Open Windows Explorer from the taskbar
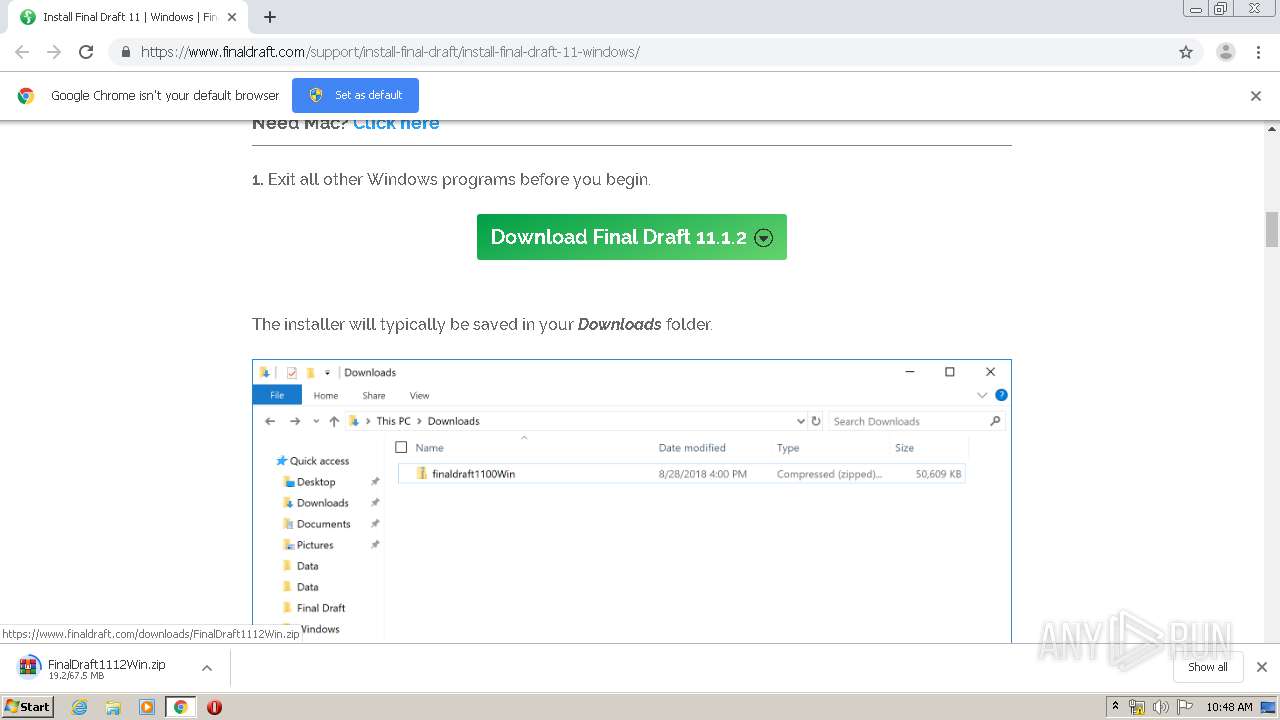The width and height of the screenshot is (1280, 720). click(113, 707)
